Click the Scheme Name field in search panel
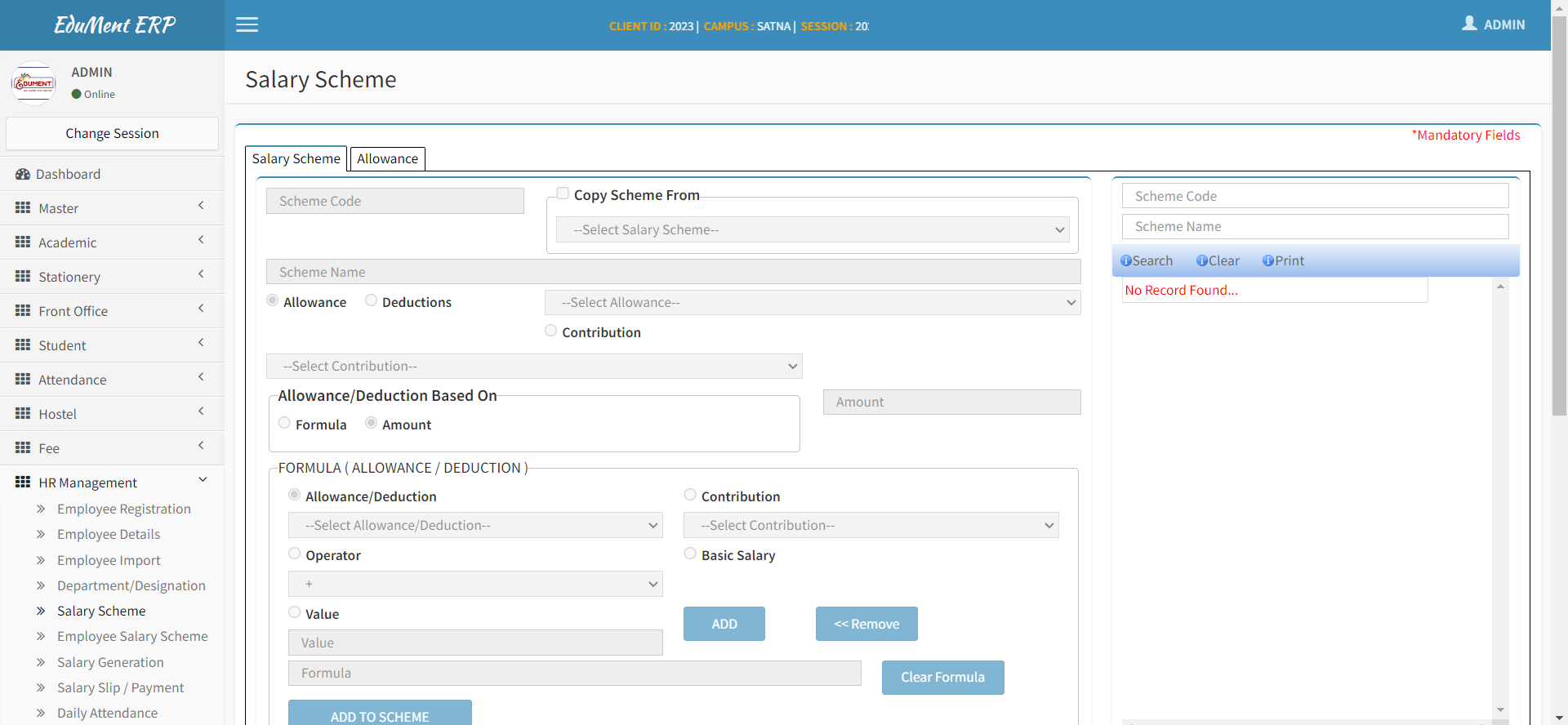Image resolution: width=1568 pixels, height=725 pixels. pos(1315,227)
